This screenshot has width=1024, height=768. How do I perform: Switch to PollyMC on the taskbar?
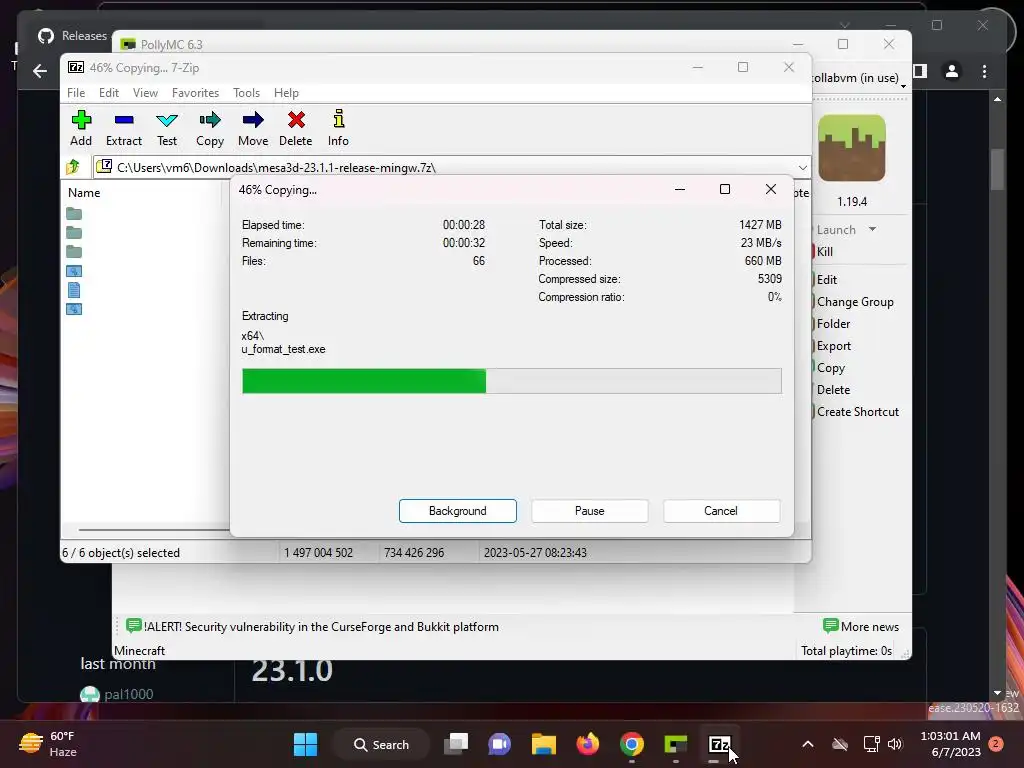(675, 744)
